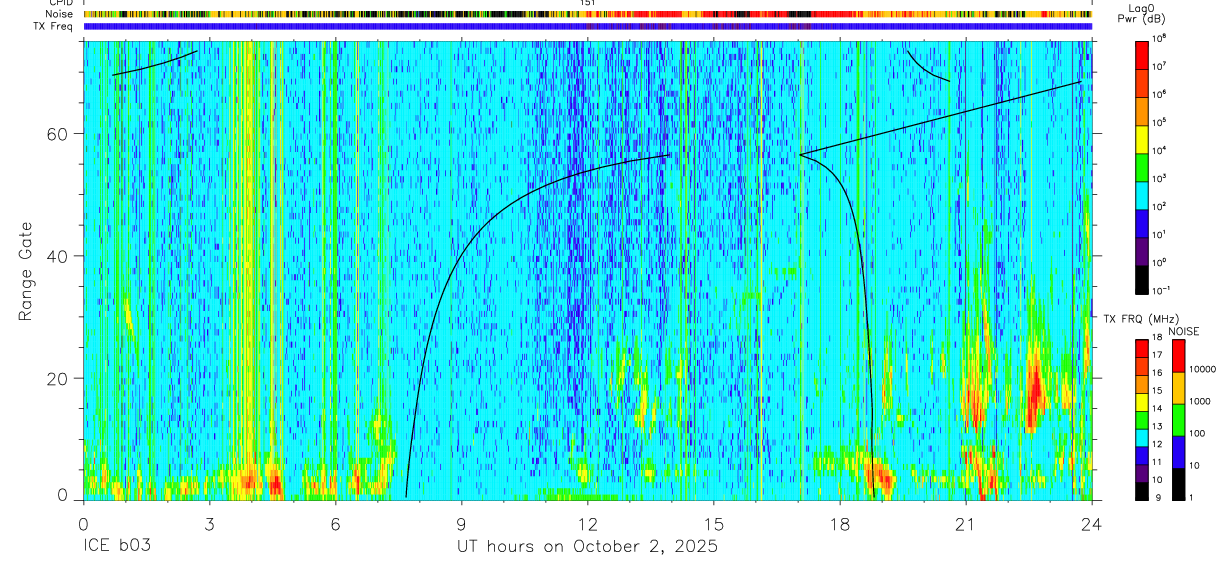Image resolution: width=1228 pixels, height=567 pixels.
Task: Click the 1000 label on NOISE legend
Action: pyautogui.click(x=1201, y=400)
